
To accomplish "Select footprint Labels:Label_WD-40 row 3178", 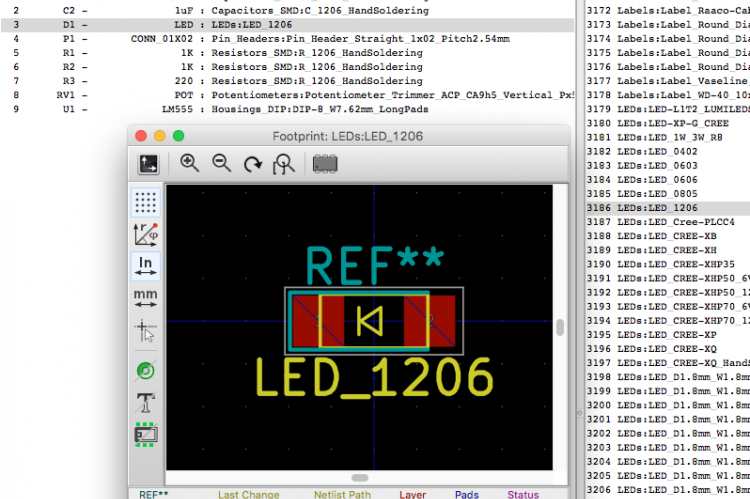I will pyautogui.click(x=668, y=95).
